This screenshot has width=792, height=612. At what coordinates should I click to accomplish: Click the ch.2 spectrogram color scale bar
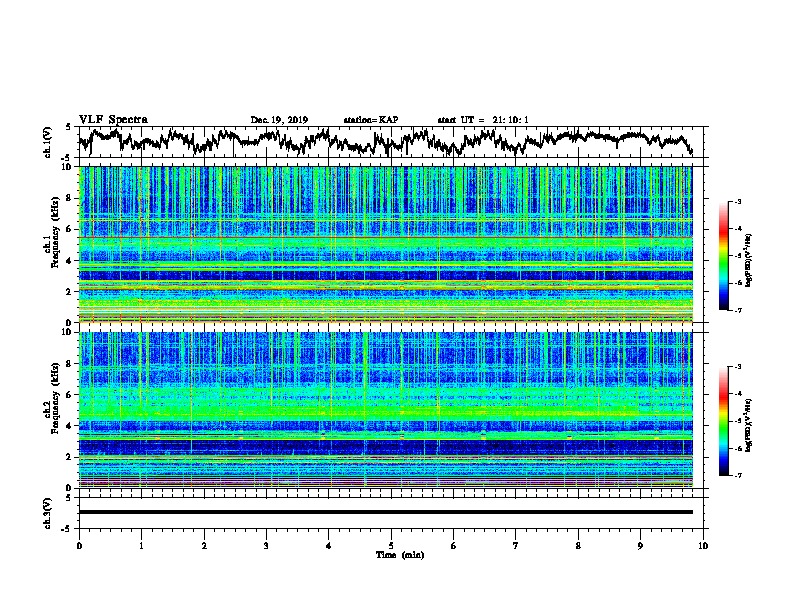pos(724,421)
